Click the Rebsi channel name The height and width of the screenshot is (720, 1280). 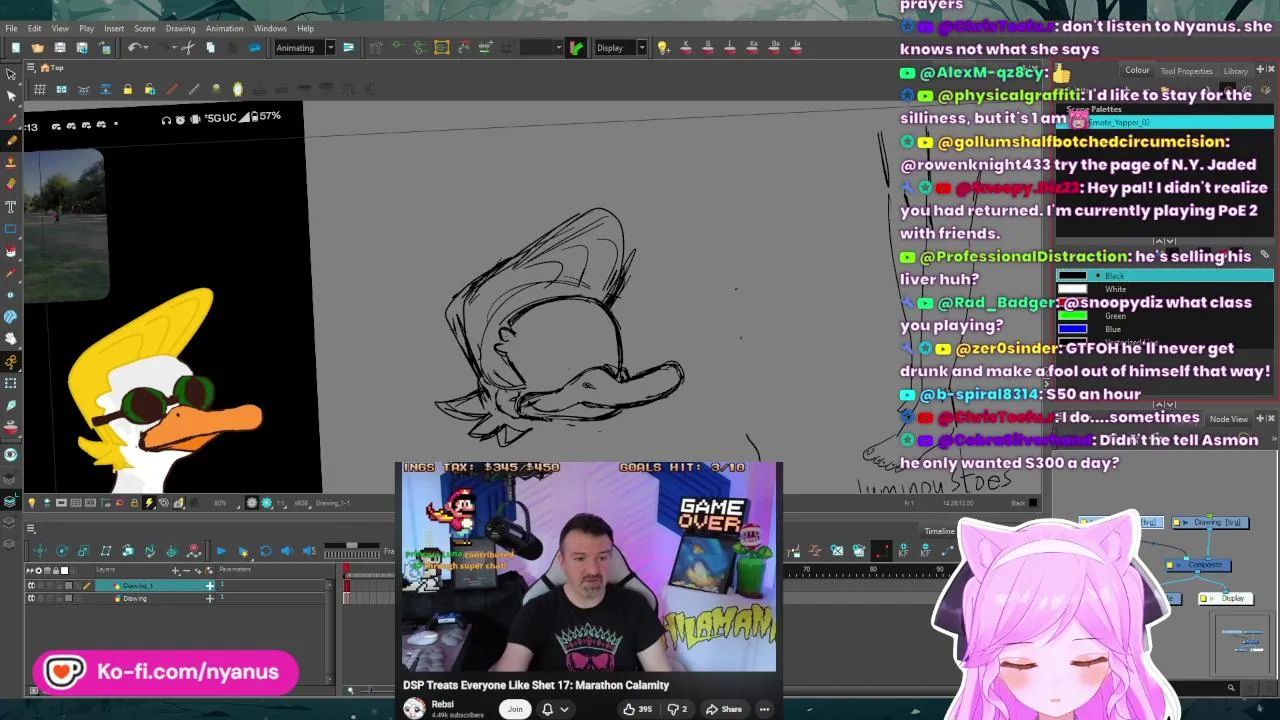(x=443, y=704)
